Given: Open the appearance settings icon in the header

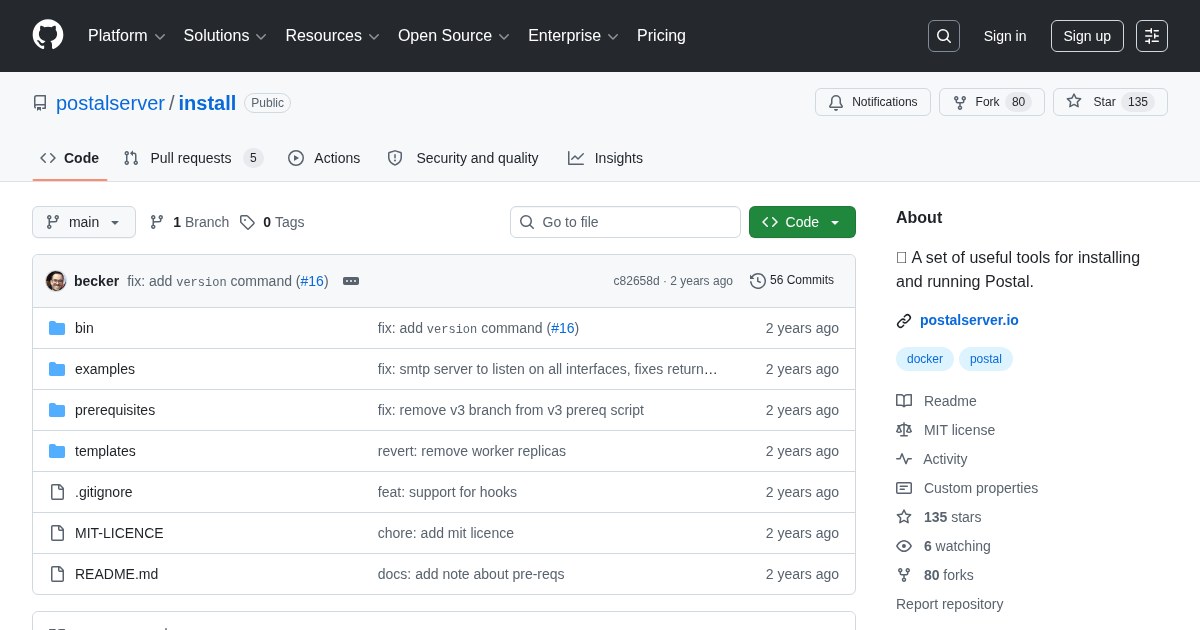Looking at the screenshot, I should (x=1152, y=36).
